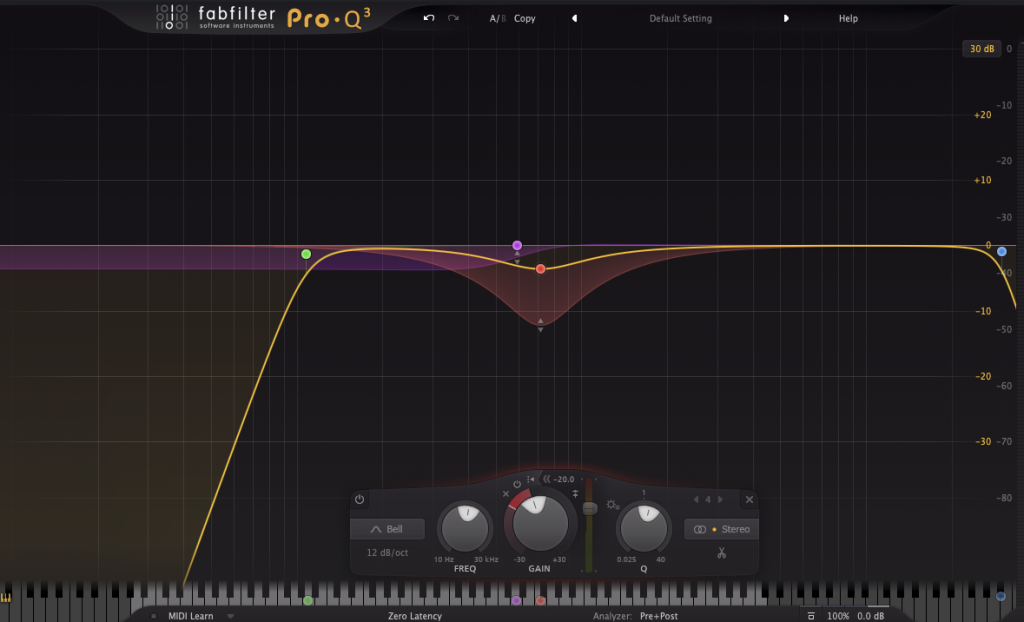
Task: Enable MIDI Learn
Action: click(191, 615)
